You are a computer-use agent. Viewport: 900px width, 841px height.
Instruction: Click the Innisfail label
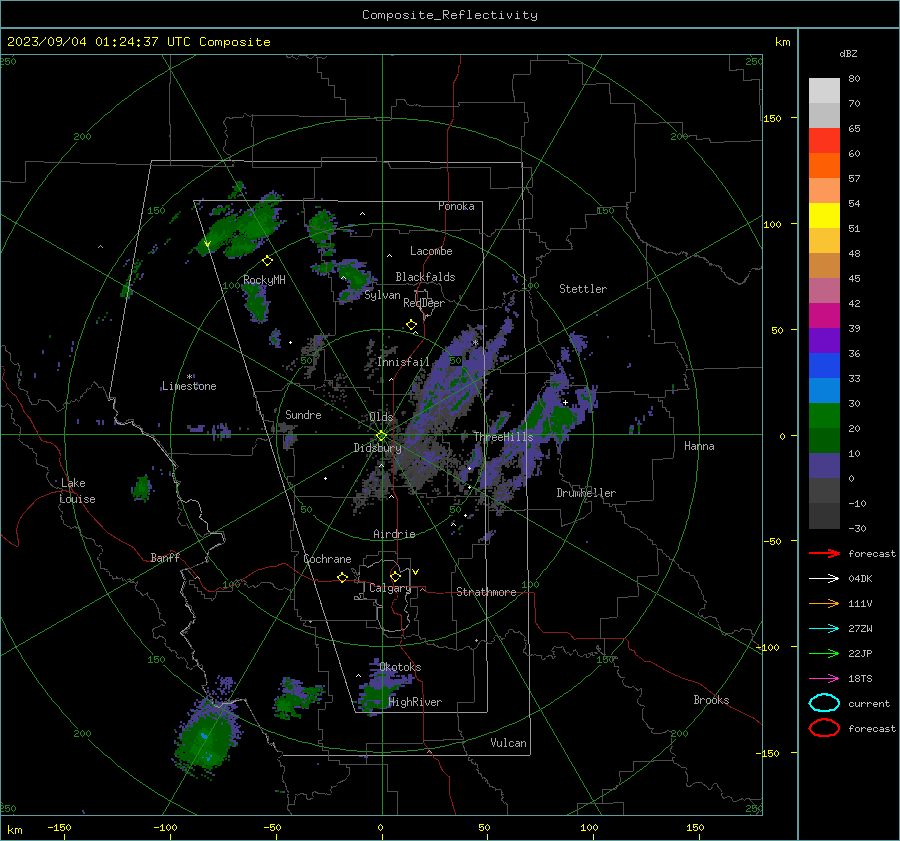click(x=403, y=362)
